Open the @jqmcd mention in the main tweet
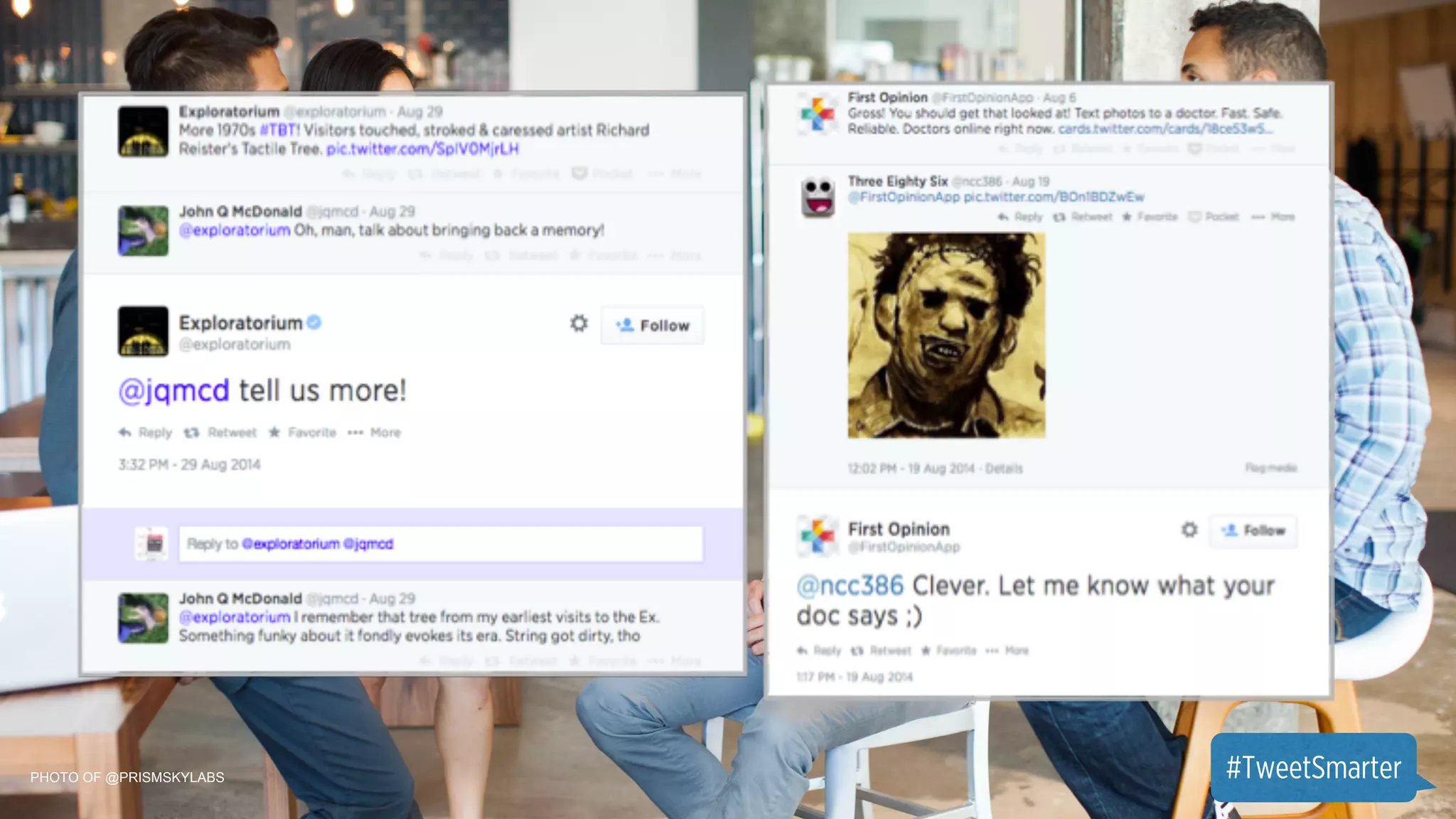 click(174, 391)
